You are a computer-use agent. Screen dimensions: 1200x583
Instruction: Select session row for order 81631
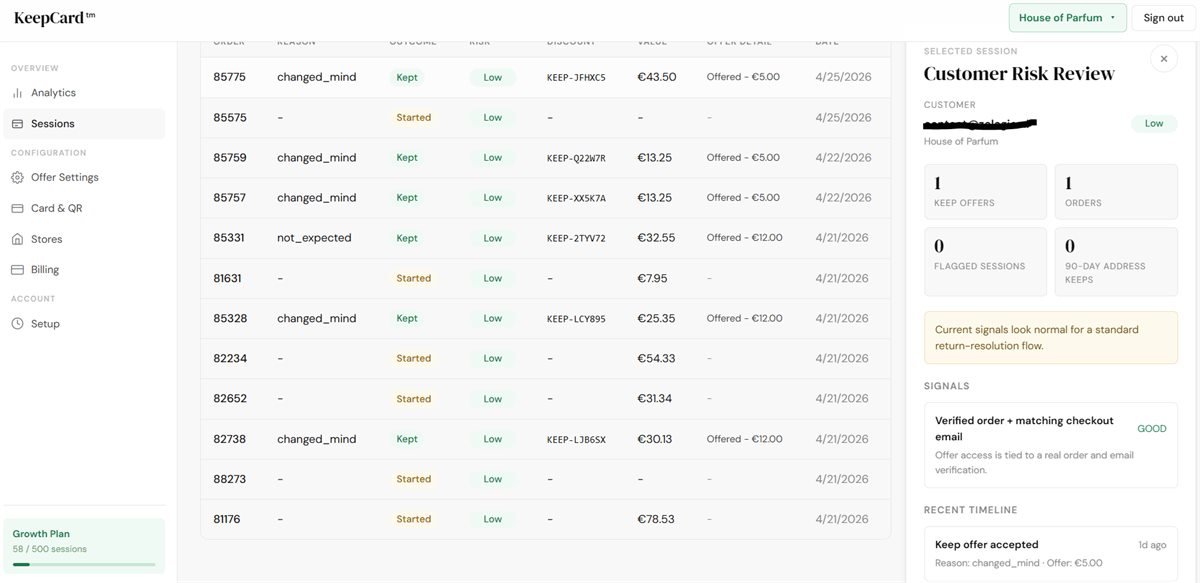[x=545, y=278]
